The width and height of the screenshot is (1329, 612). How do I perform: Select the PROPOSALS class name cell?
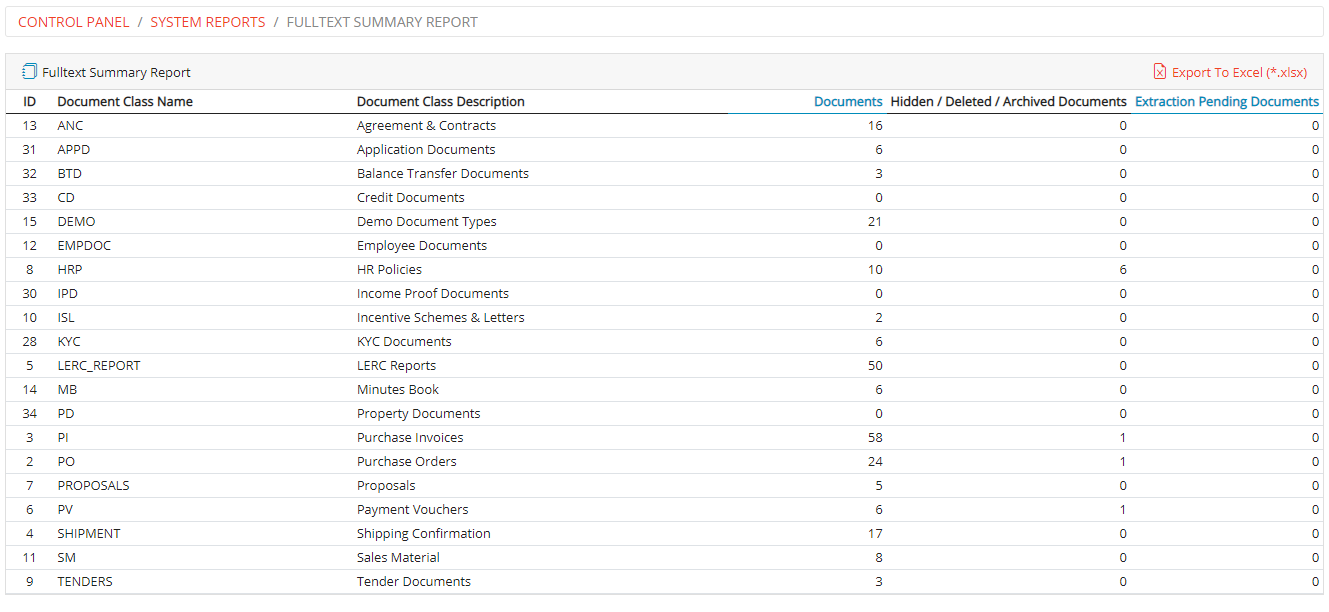click(x=94, y=486)
